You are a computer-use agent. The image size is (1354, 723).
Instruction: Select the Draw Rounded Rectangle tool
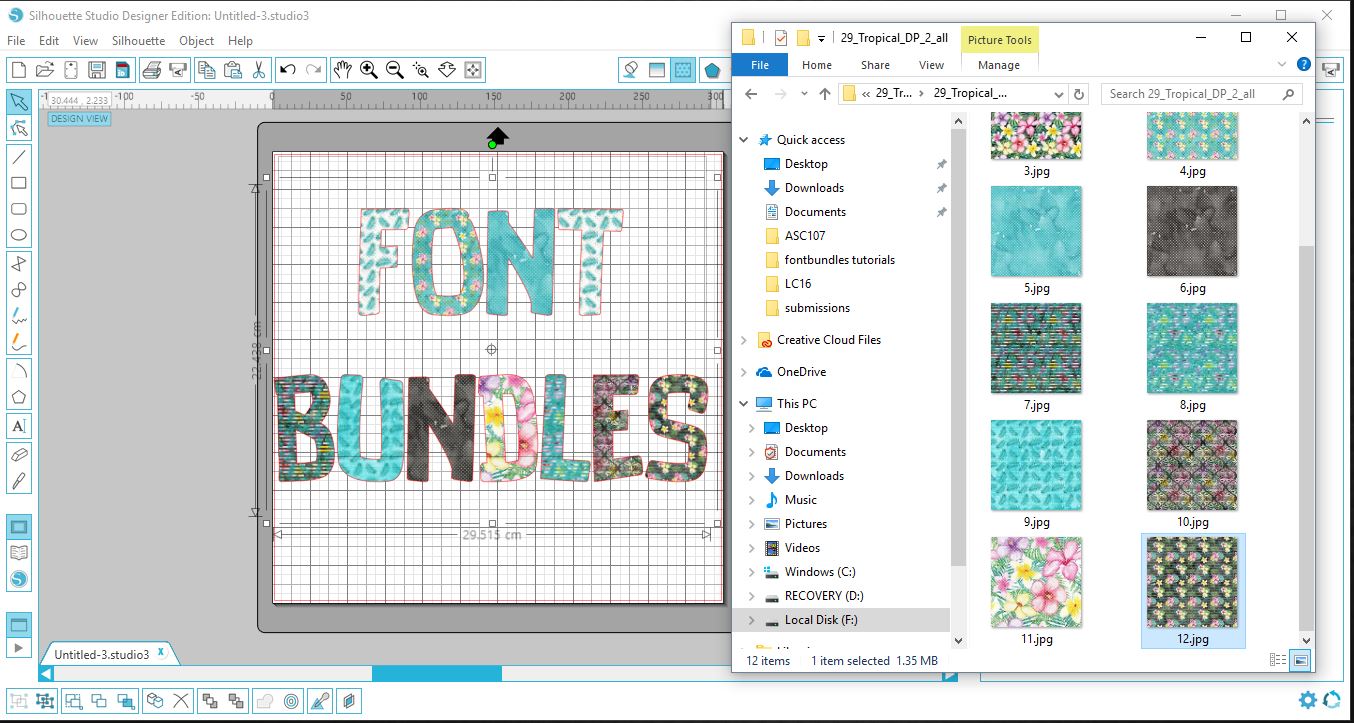pyautogui.click(x=17, y=209)
